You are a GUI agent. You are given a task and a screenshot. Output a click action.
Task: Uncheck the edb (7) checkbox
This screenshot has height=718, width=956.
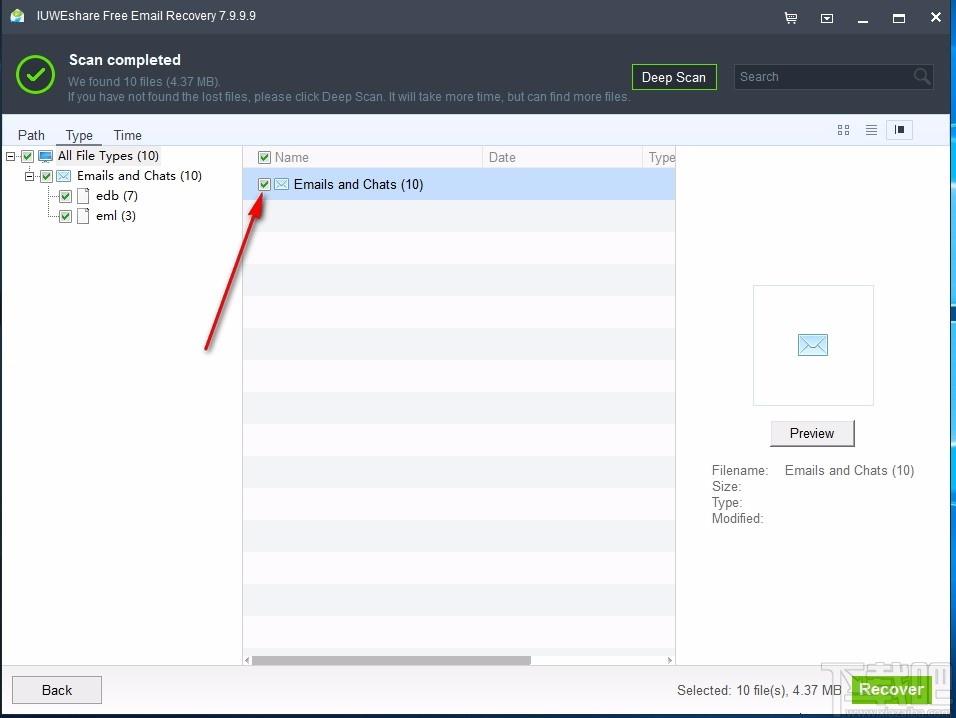click(65, 196)
